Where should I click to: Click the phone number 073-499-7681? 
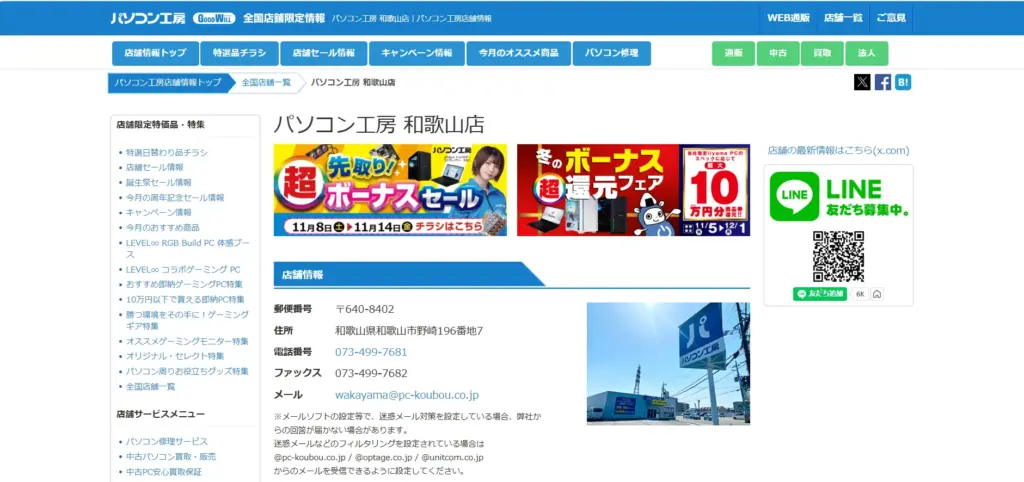click(371, 352)
